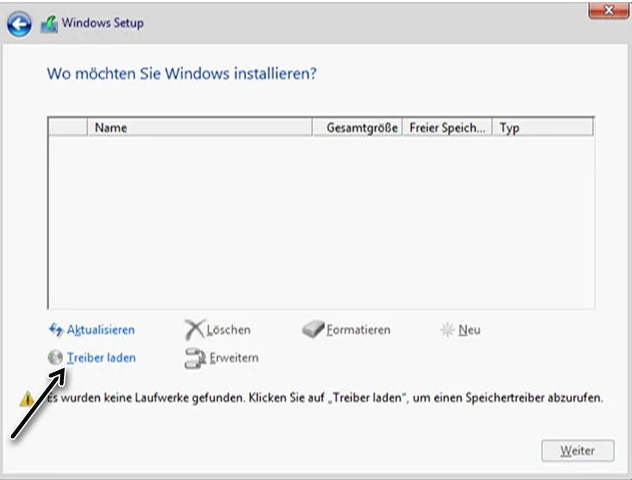Click the 'Es wurden keine Laufwerke gefunden' message
Viewport: 632px width, 480px height.
[x=325, y=398]
